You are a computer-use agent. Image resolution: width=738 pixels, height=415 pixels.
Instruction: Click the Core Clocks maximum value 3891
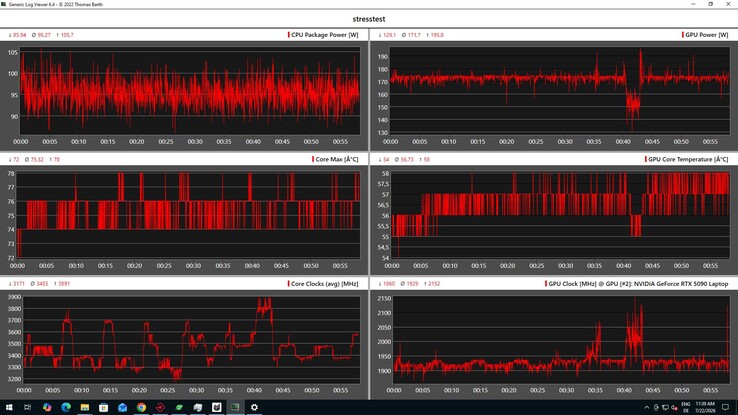point(64,284)
